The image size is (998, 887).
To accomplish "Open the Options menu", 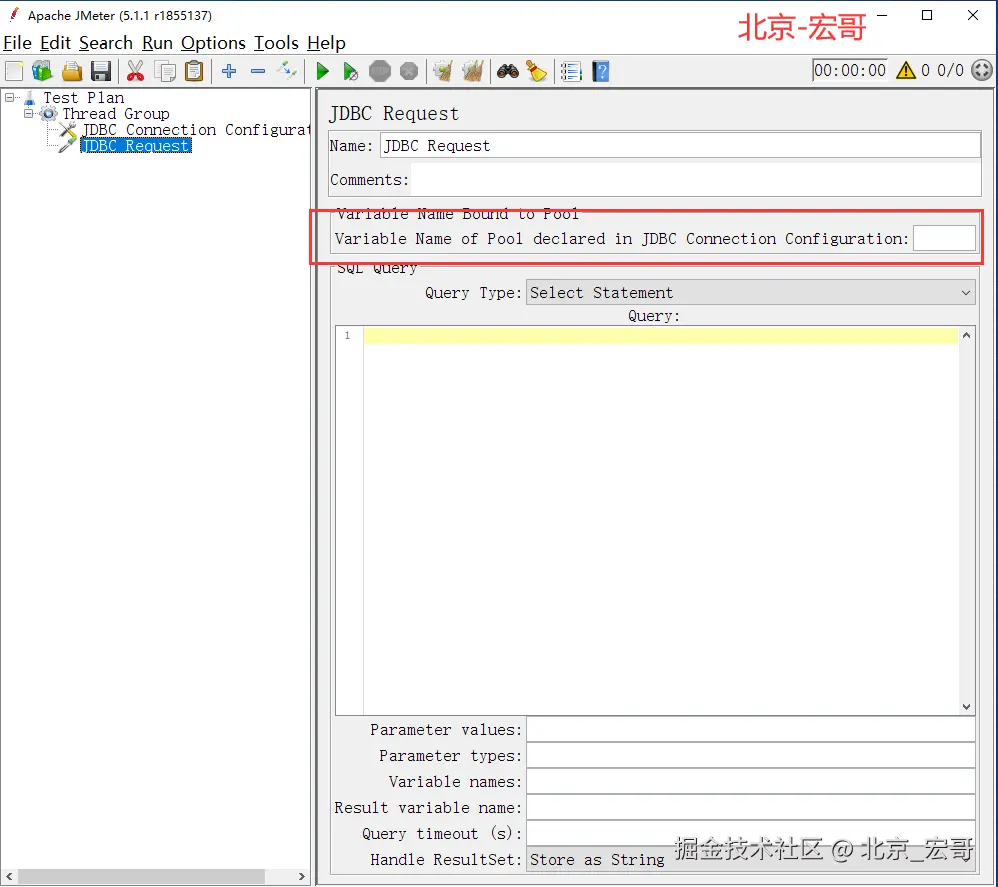I will (213, 43).
